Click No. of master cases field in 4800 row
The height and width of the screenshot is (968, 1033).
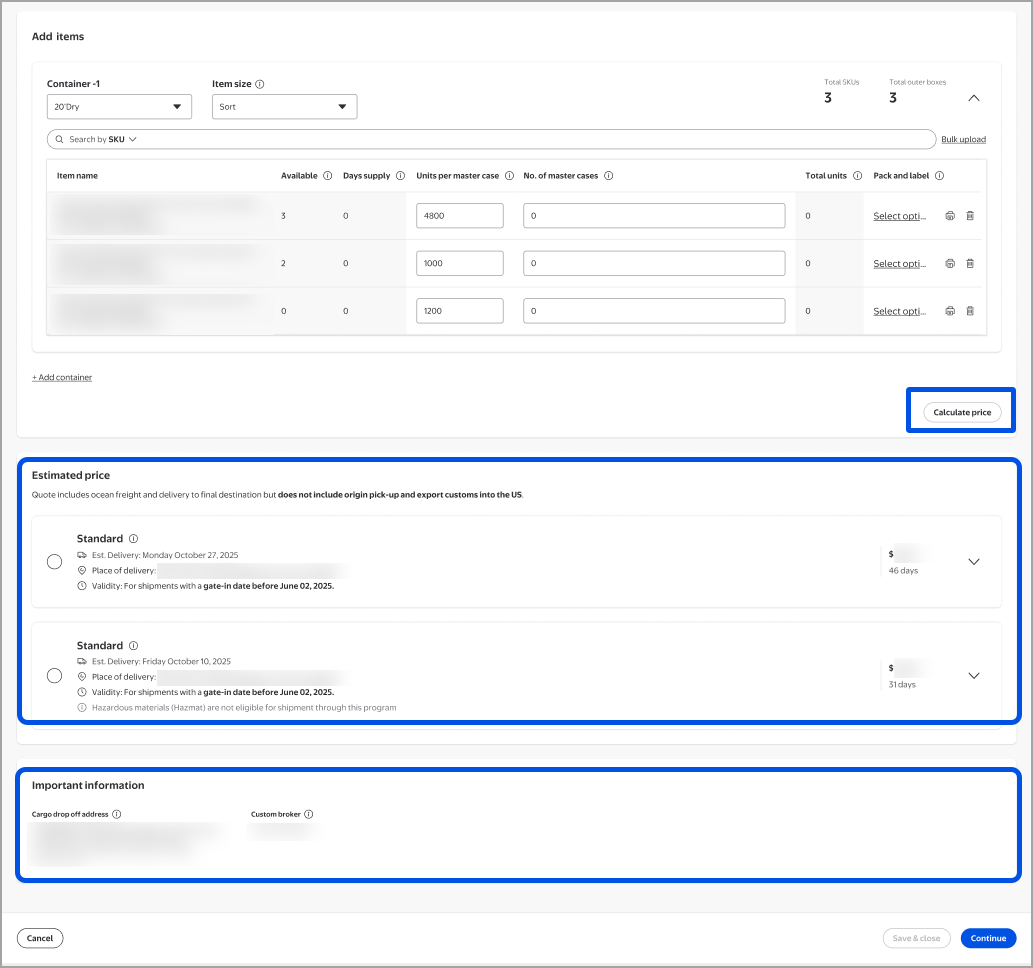(654, 215)
